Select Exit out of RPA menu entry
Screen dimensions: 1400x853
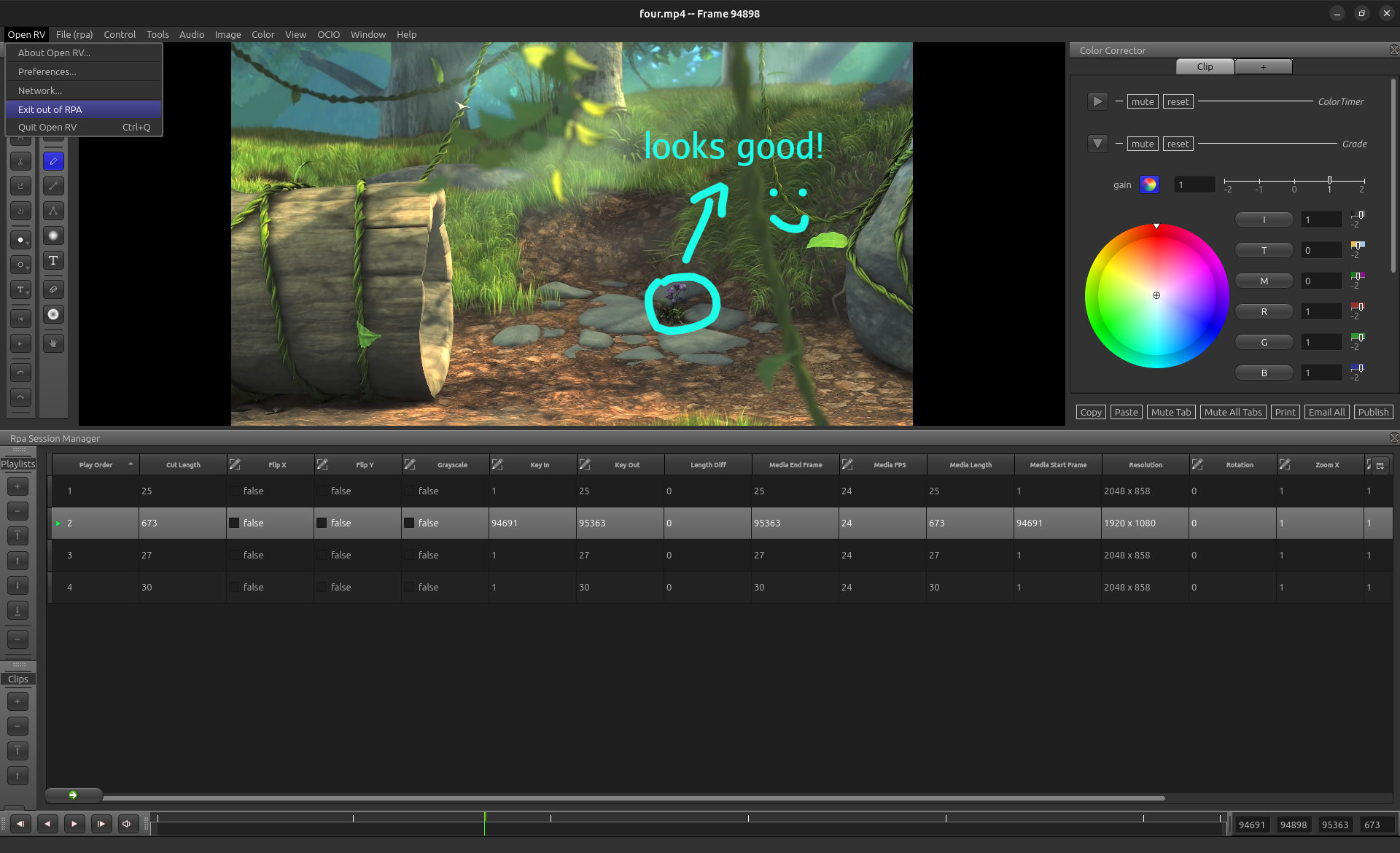pyautogui.click(x=84, y=109)
